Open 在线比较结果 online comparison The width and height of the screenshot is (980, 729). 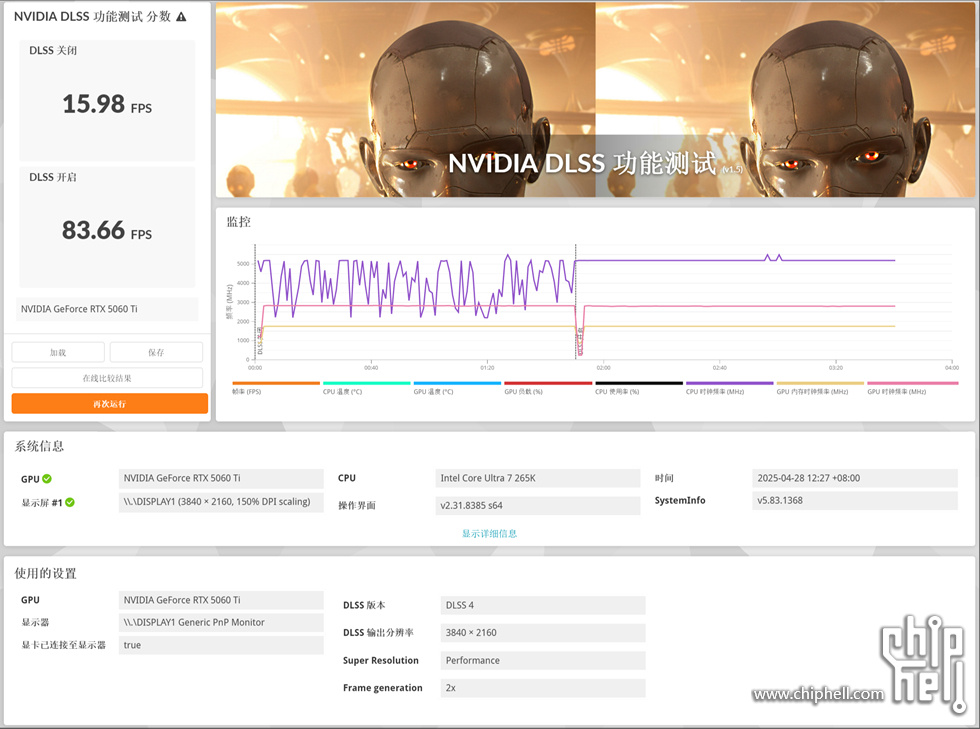click(107, 378)
